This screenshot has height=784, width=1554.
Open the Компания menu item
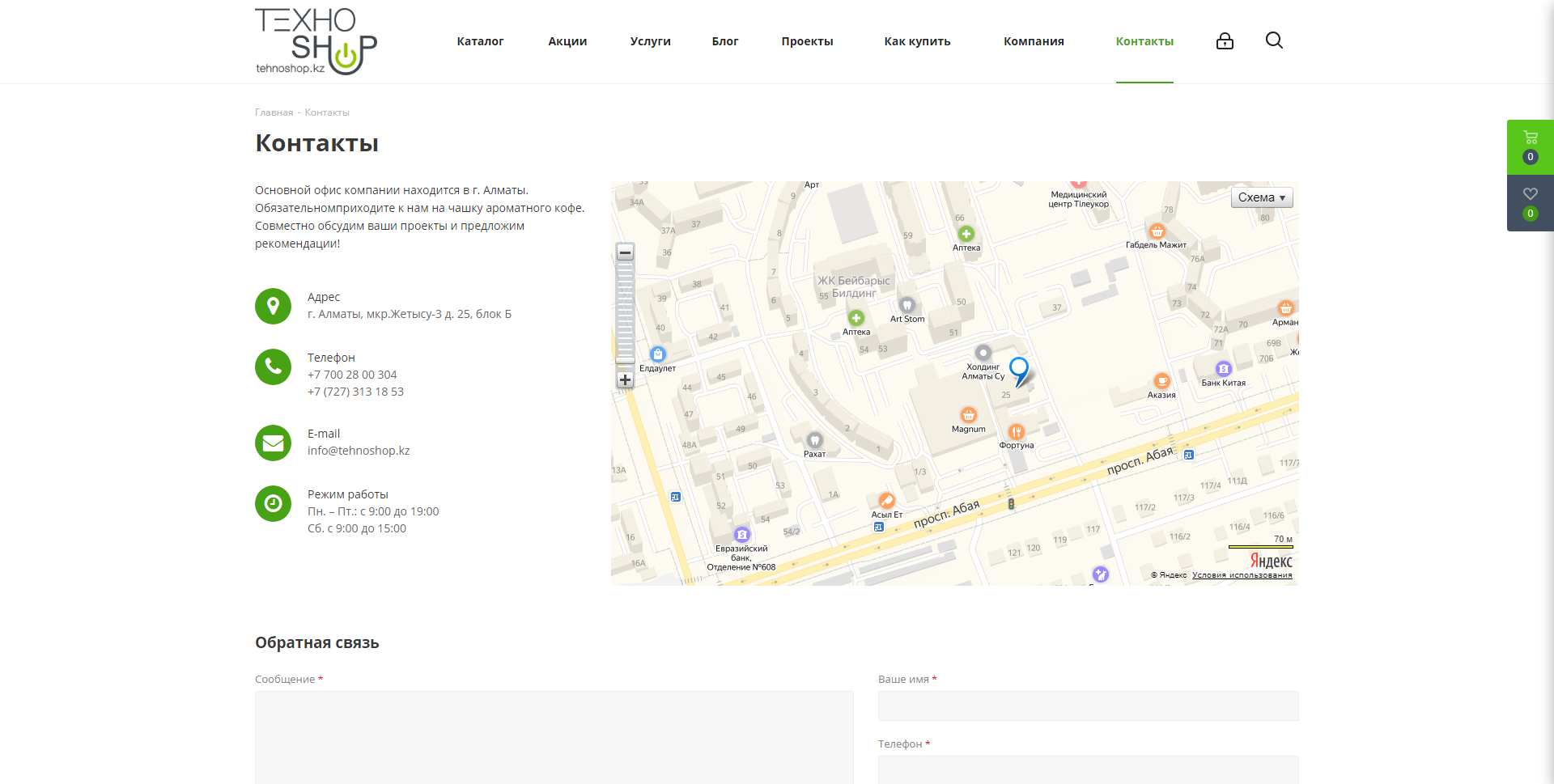pyautogui.click(x=1034, y=41)
